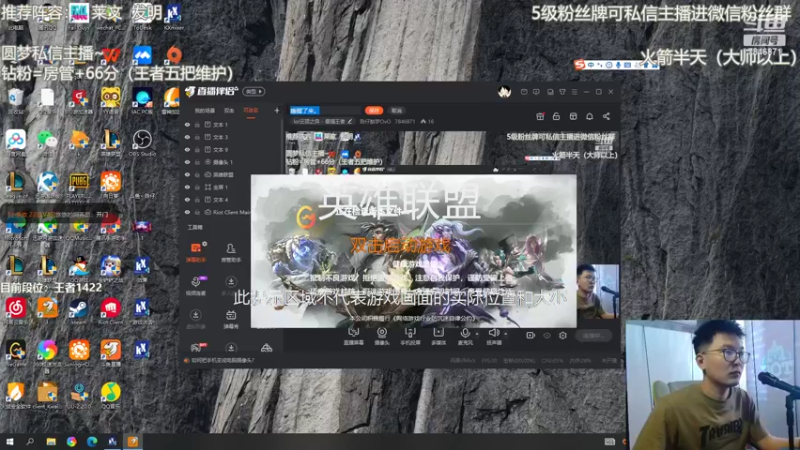Open the 房管助手 tool

click(231, 252)
